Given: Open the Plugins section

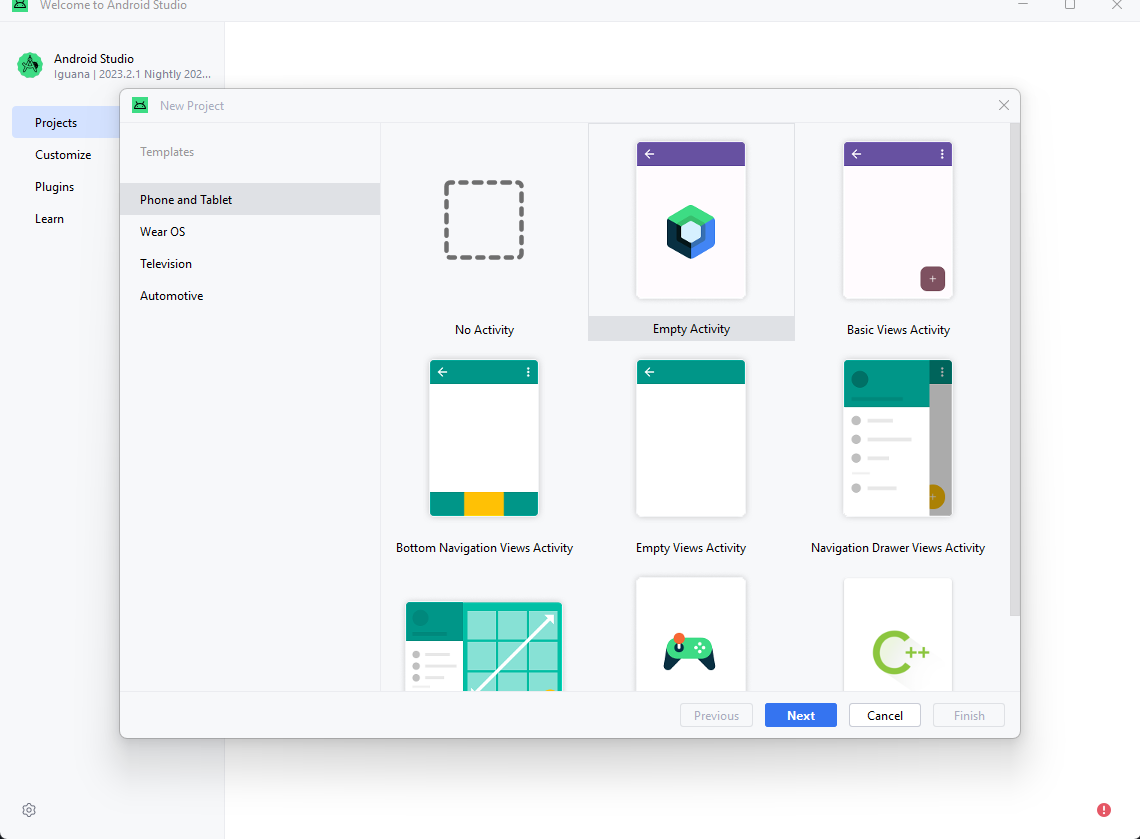Looking at the screenshot, I should click(54, 186).
